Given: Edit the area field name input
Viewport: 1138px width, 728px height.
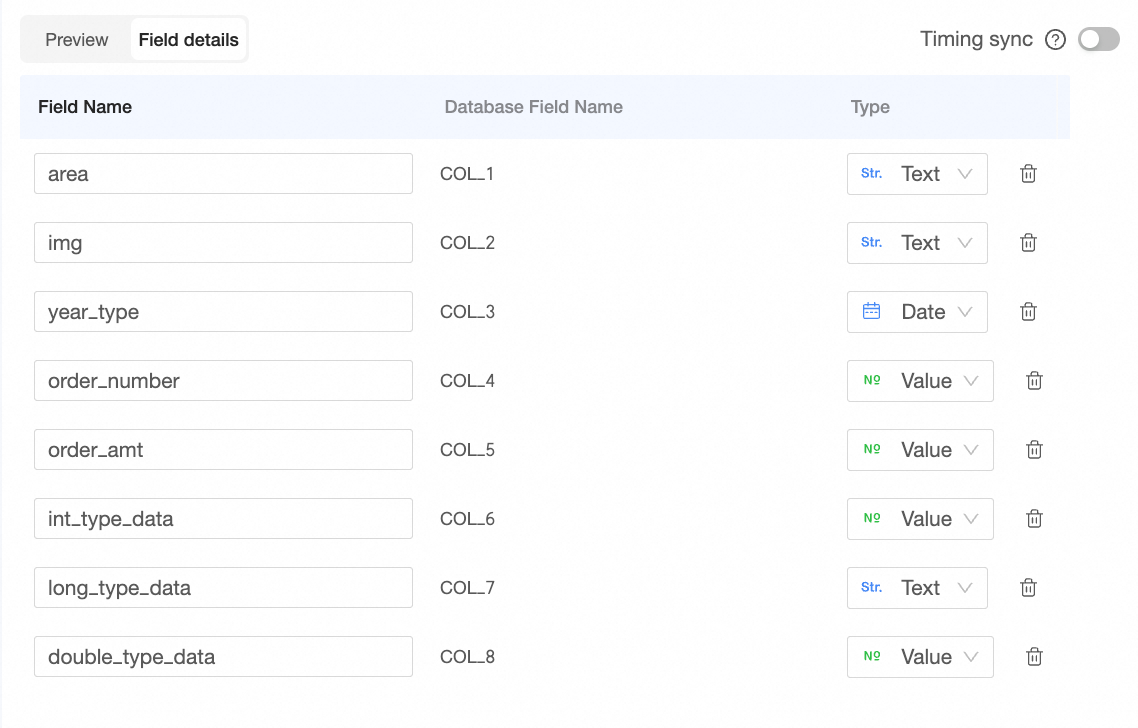Looking at the screenshot, I should (x=223, y=173).
